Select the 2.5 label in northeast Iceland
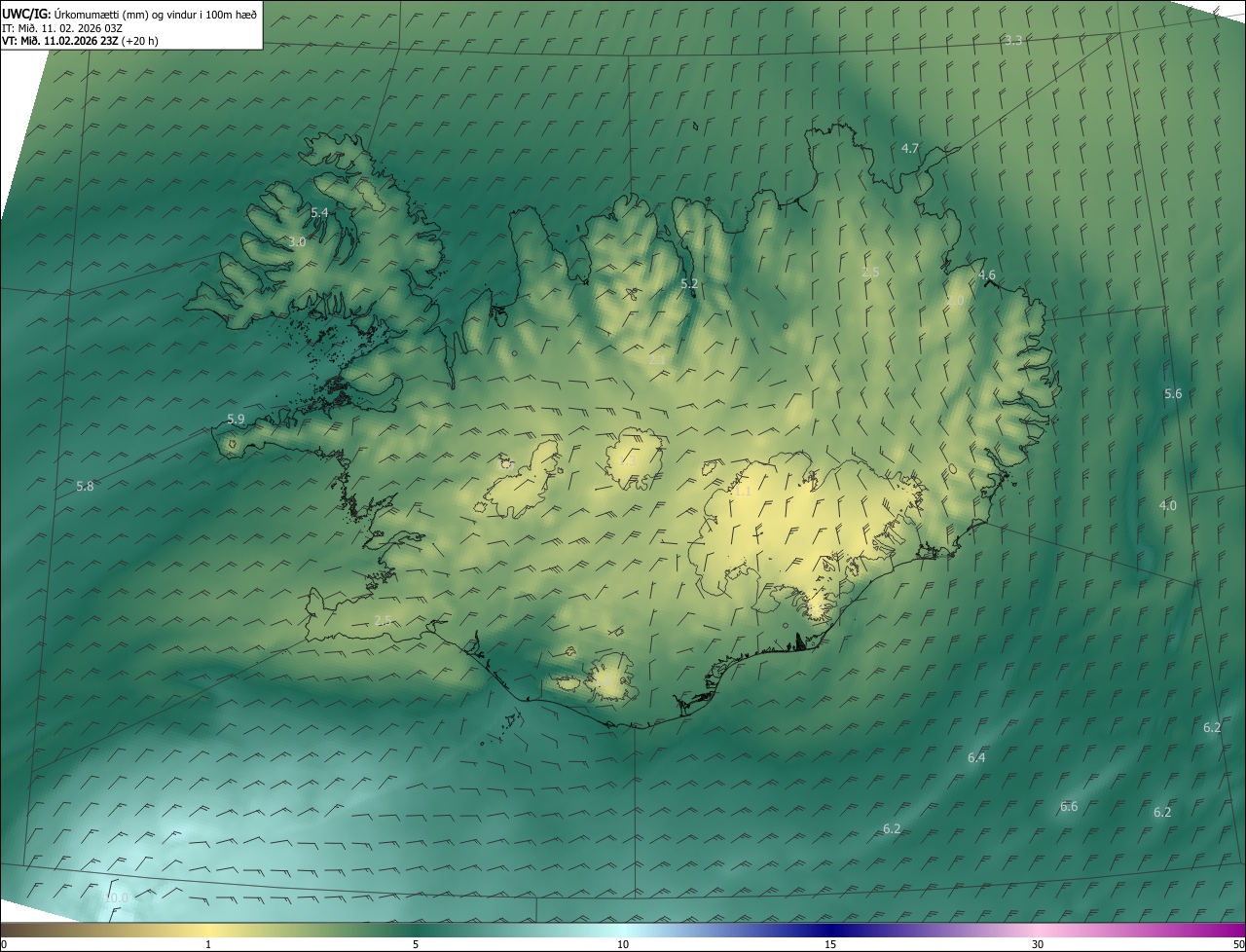 pyautogui.click(x=870, y=273)
